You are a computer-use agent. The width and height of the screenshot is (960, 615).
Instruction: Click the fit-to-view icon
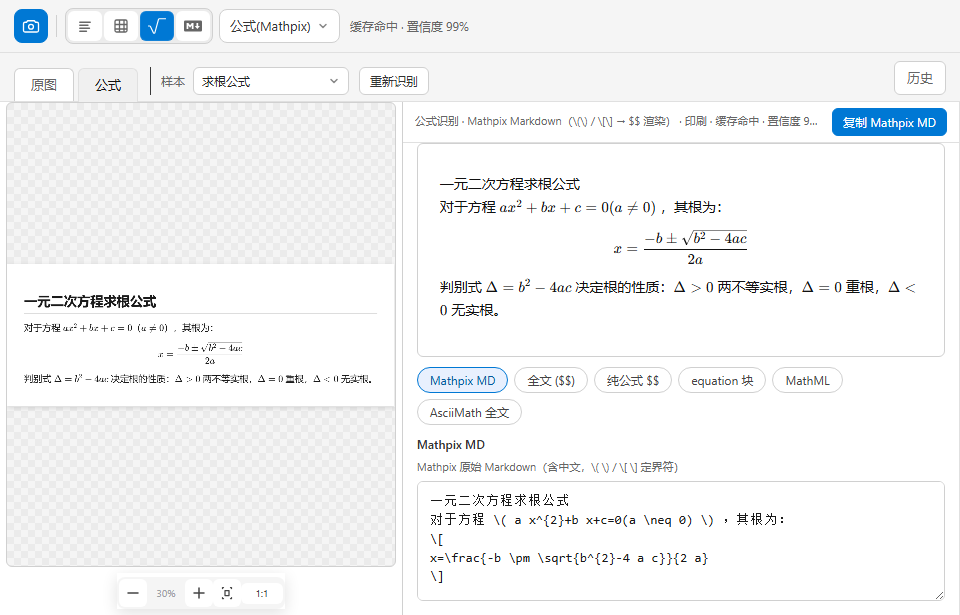pyautogui.click(x=227, y=593)
